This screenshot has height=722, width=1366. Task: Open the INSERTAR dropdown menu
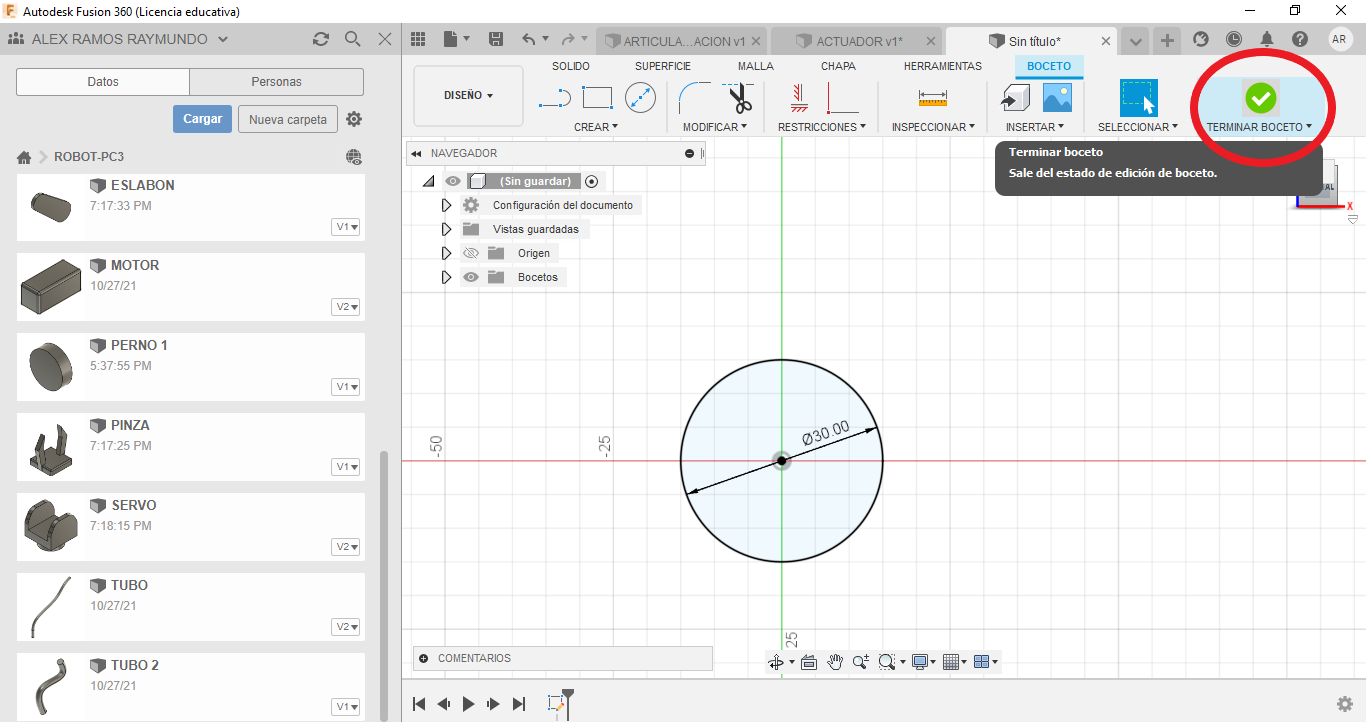click(1036, 127)
